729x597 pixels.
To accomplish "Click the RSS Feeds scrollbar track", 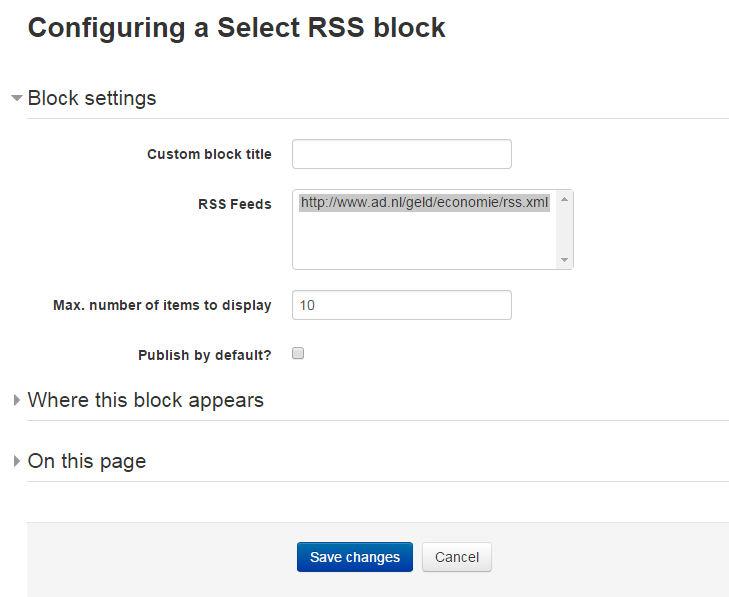I will click(564, 230).
